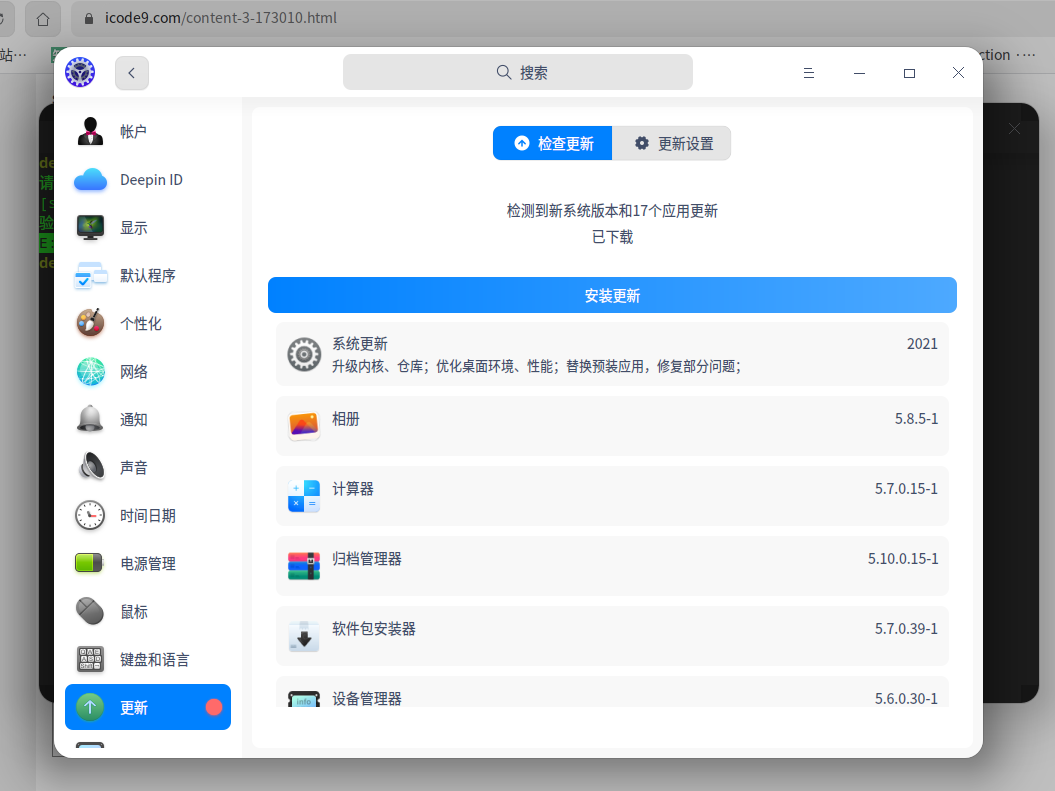Click the Album (相册) app icon
Image resolution: width=1055 pixels, height=791 pixels.
coord(304,425)
